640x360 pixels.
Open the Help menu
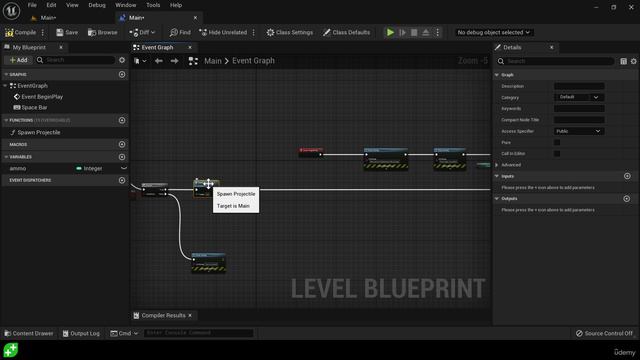[x=176, y=5]
